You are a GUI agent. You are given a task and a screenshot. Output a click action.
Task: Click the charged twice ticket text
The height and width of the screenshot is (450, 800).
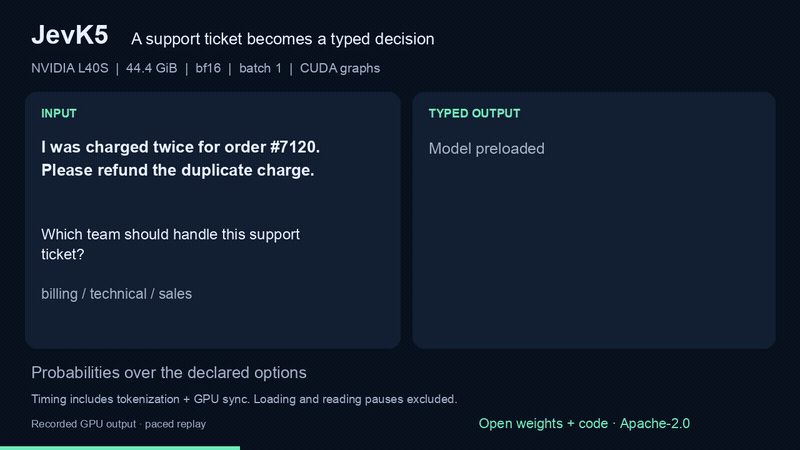click(181, 159)
